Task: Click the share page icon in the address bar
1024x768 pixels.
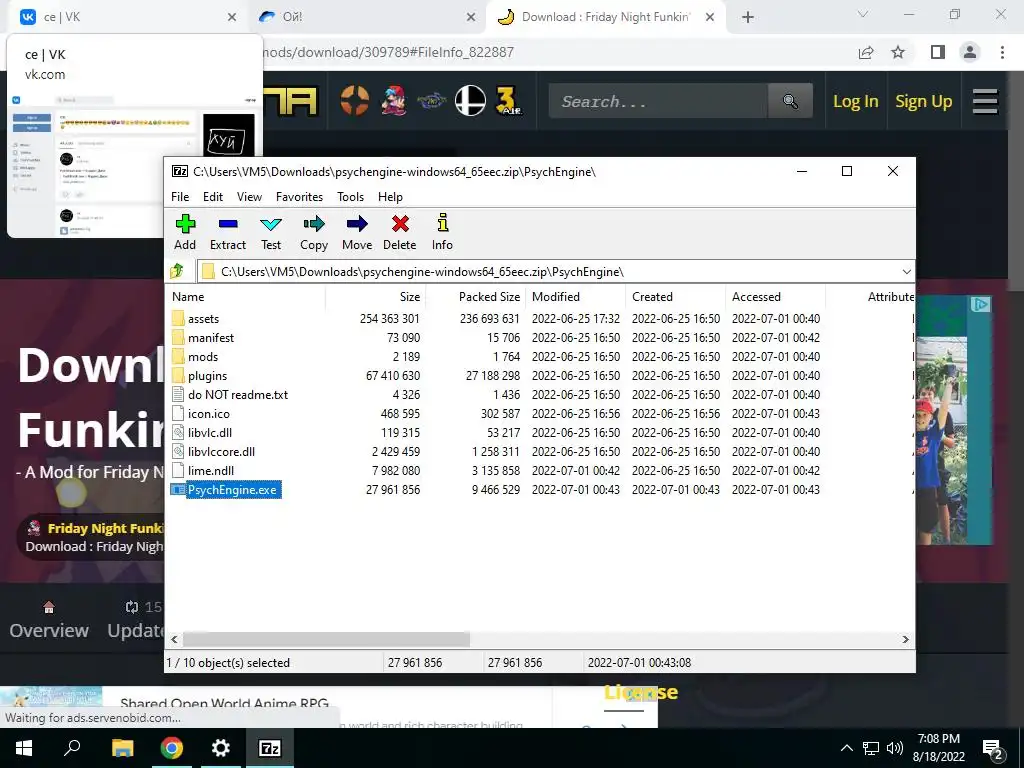Action: coord(866,52)
